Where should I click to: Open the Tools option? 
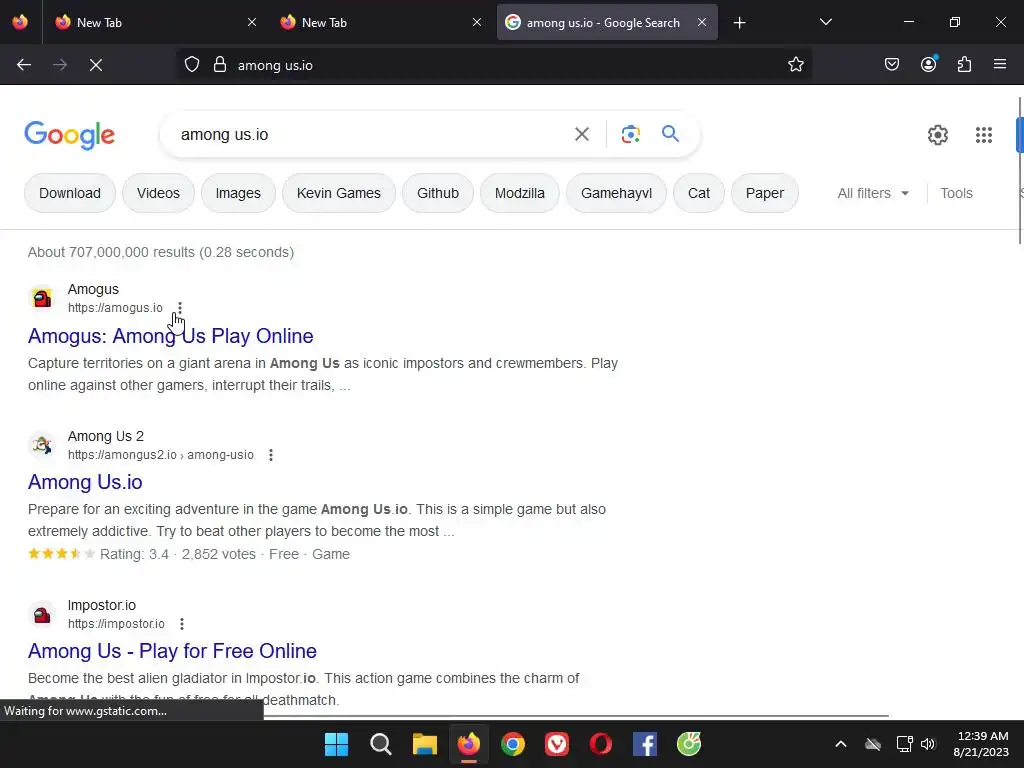(956, 193)
